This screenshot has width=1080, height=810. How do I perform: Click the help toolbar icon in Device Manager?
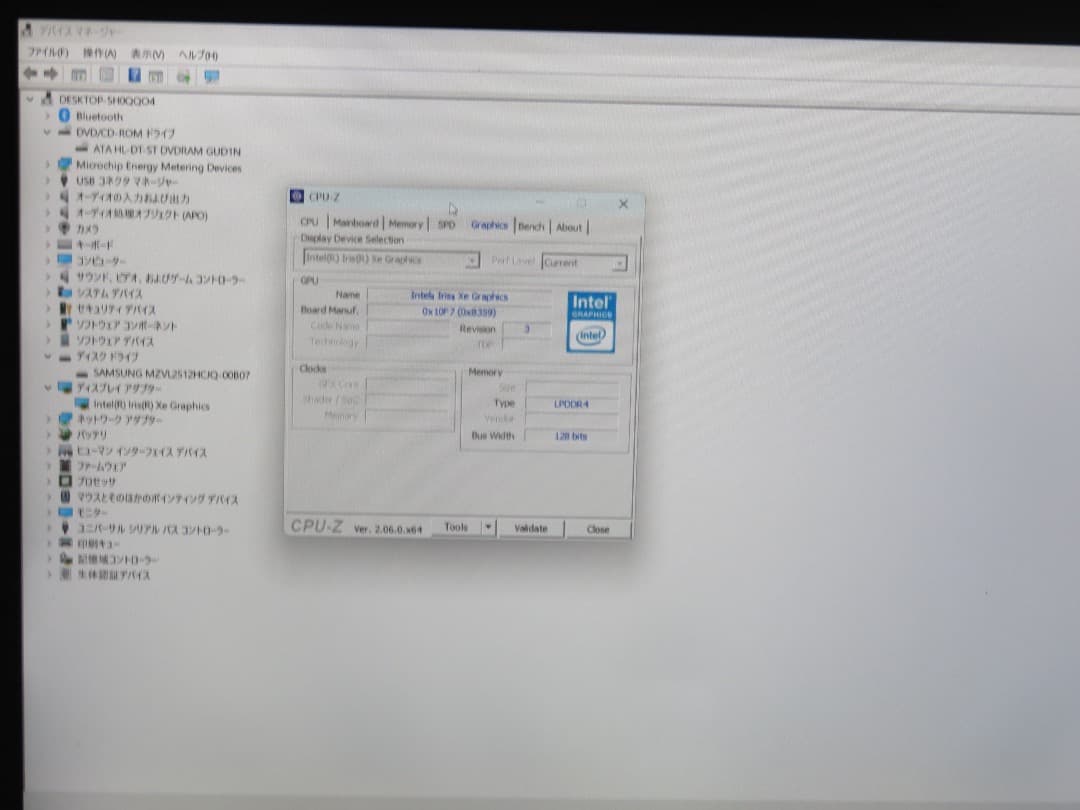(x=135, y=74)
